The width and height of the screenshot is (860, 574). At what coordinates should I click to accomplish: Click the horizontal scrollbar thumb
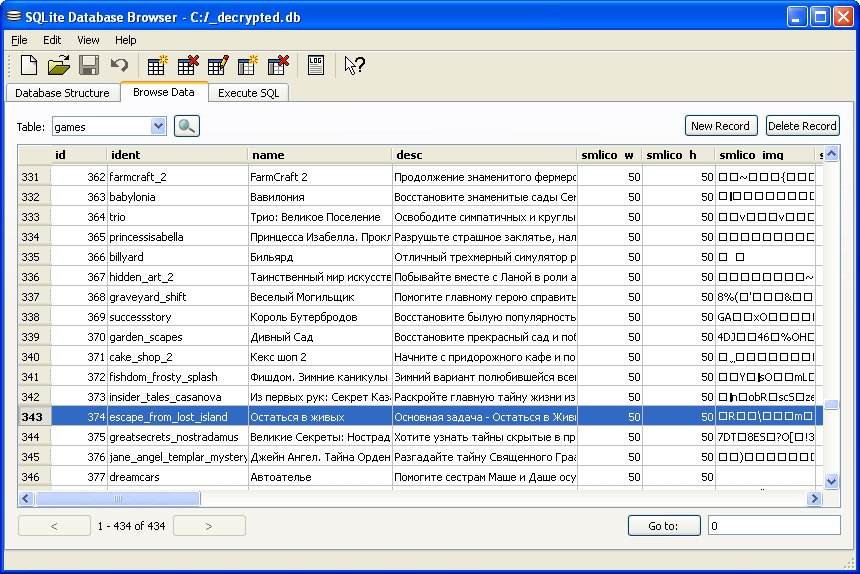click(117, 498)
